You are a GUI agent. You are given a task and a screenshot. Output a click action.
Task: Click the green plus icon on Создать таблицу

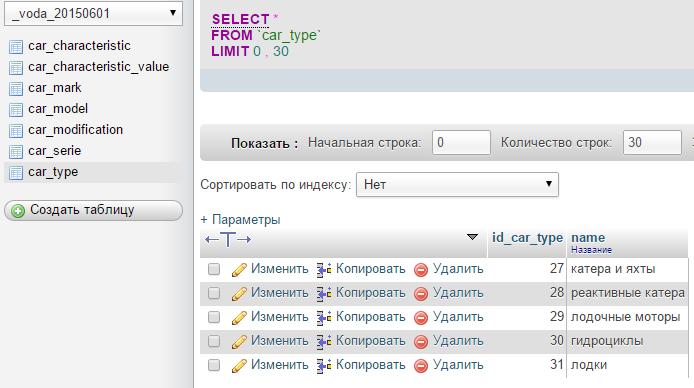tap(18, 211)
